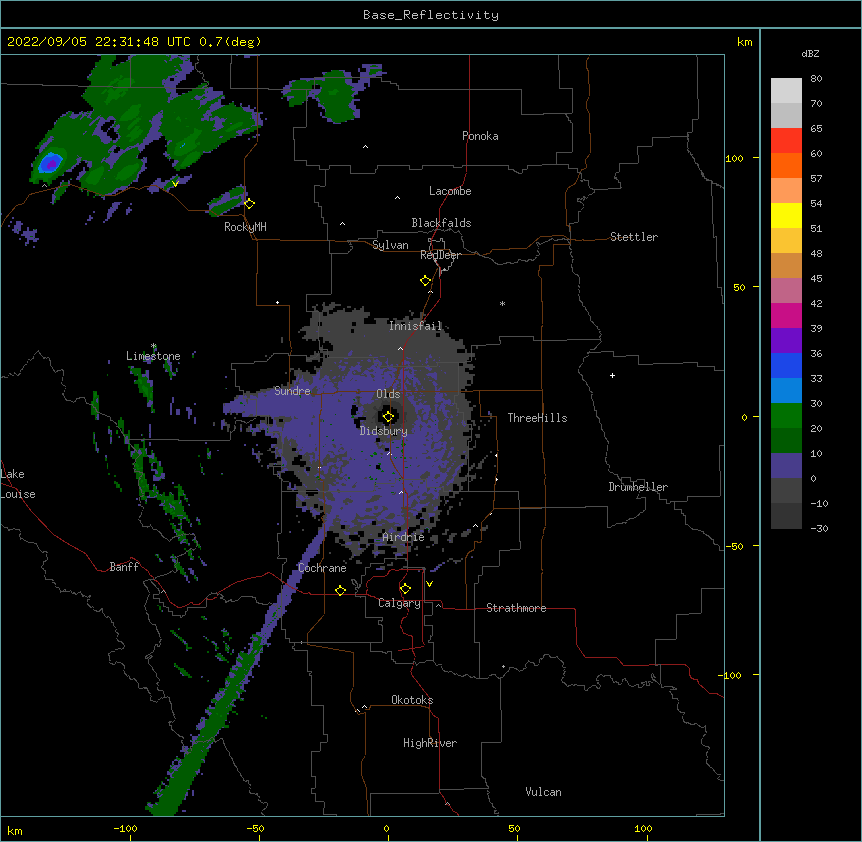This screenshot has height=842, width=862.
Task: Click the Stettler city label
Action: coord(634,237)
